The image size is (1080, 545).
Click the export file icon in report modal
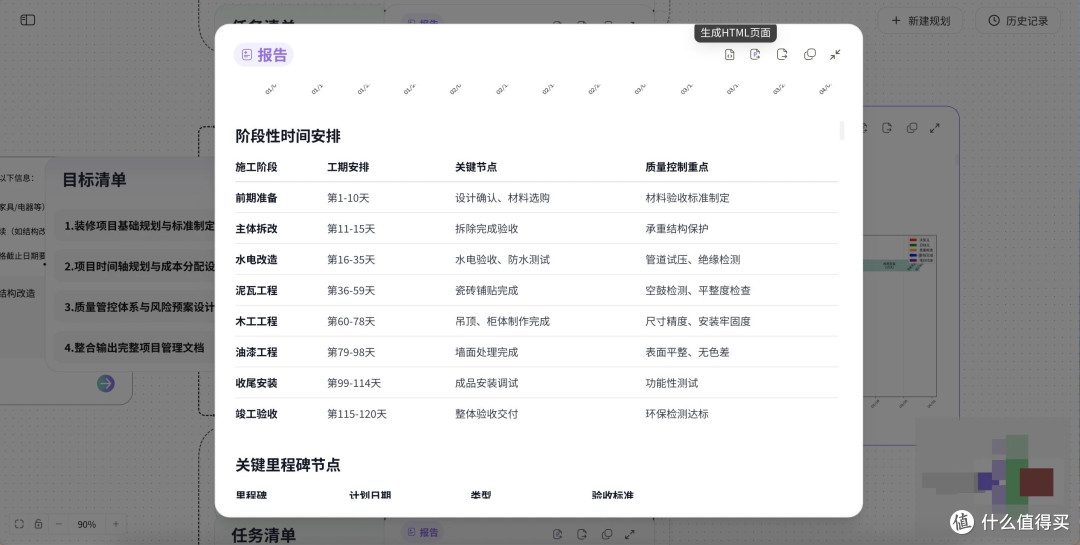[782, 54]
